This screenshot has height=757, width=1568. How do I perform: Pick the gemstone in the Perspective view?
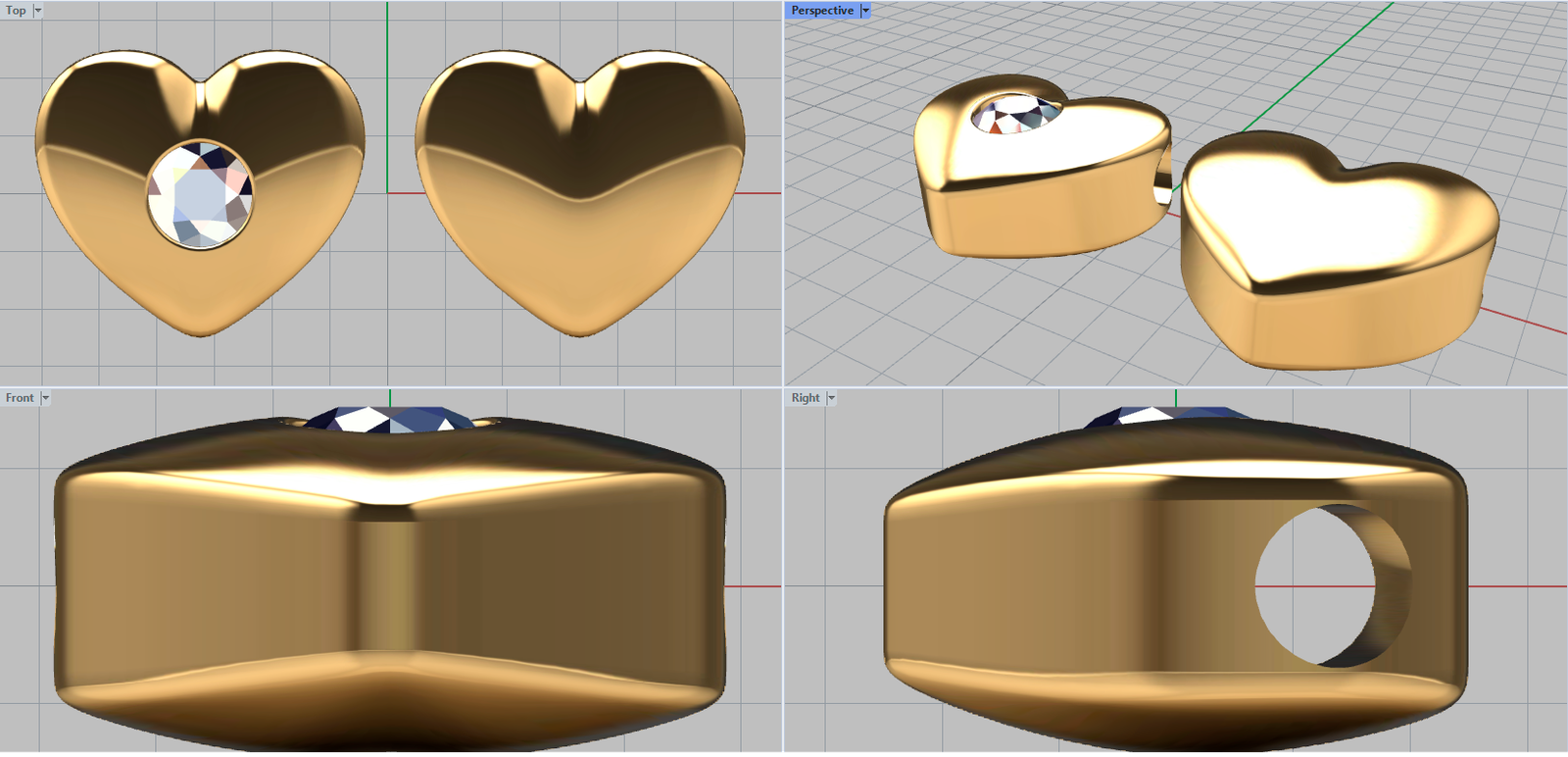coord(1015,114)
